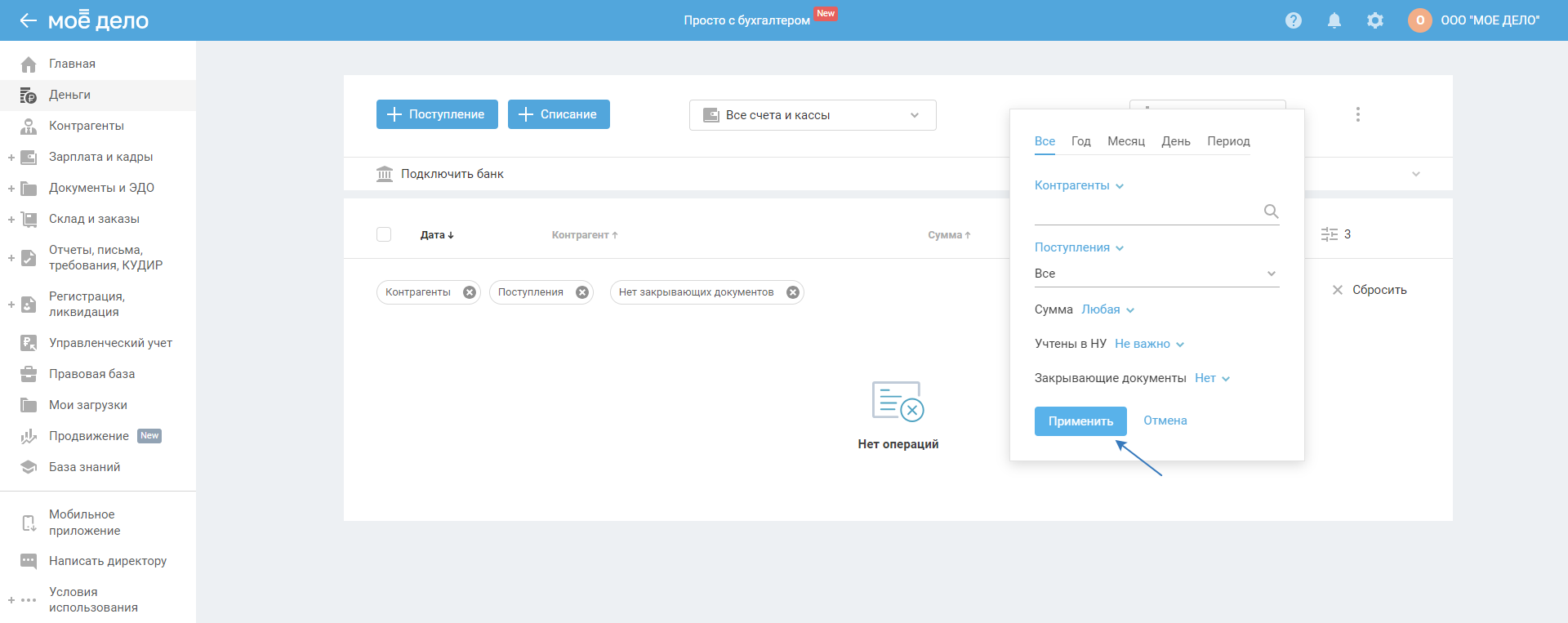Viewport: 1568px width, 623px height.
Task: Click the Регистрация, ликвидация document icon
Action: (x=29, y=305)
